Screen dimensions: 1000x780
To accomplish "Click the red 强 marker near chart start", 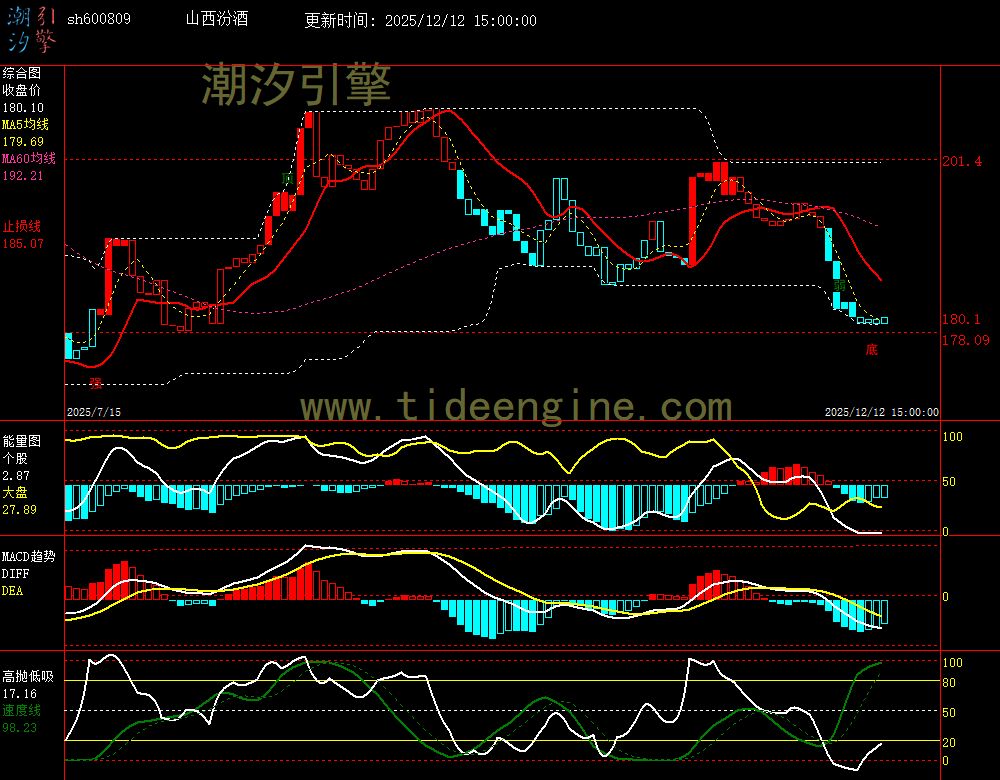I will (x=96, y=382).
